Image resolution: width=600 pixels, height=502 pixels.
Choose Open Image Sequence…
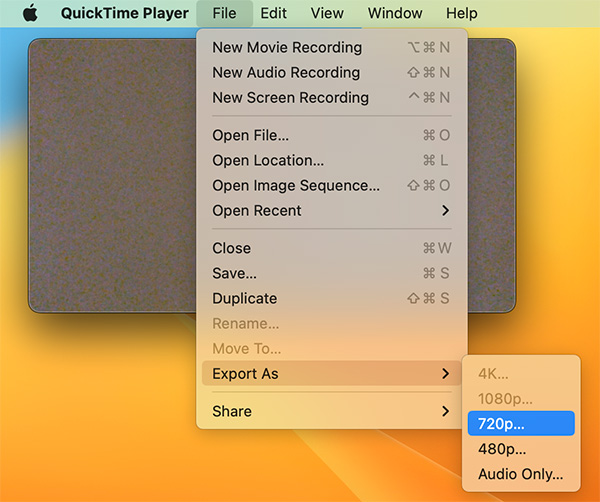(331, 186)
